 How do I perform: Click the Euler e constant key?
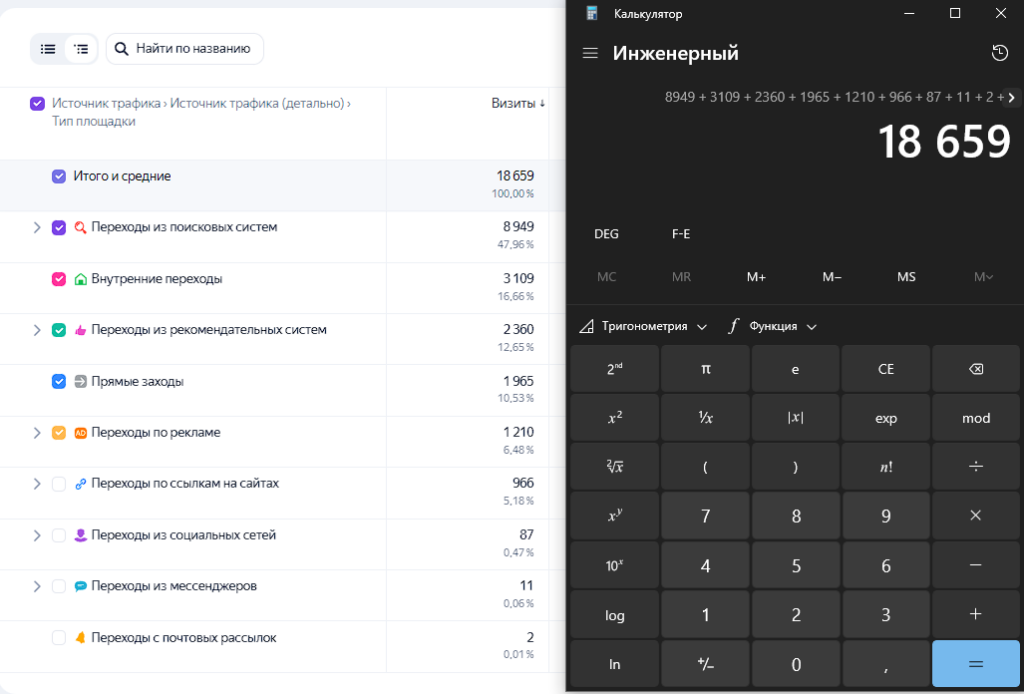tap(795, 369)
